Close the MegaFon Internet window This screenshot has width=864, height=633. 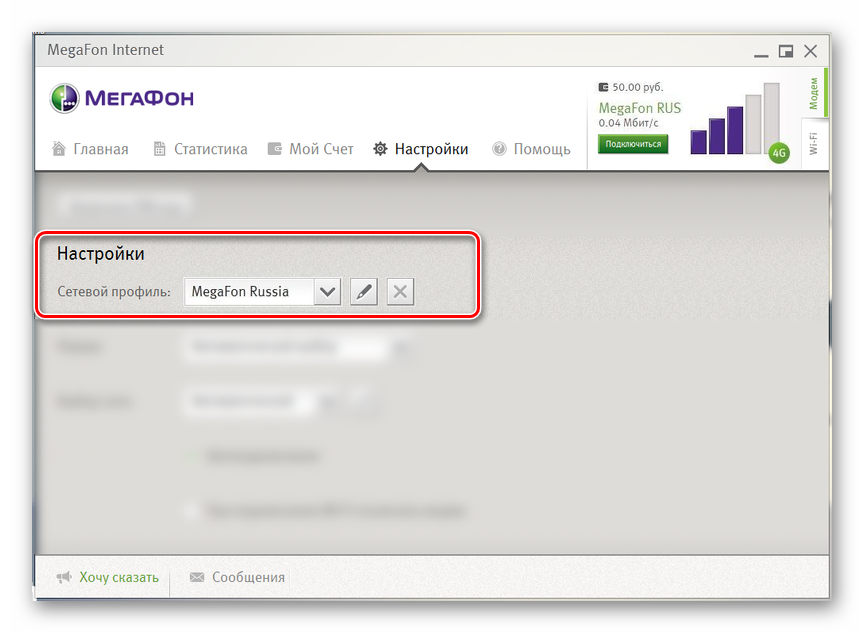pyautogui.click(x=811, y=51)
